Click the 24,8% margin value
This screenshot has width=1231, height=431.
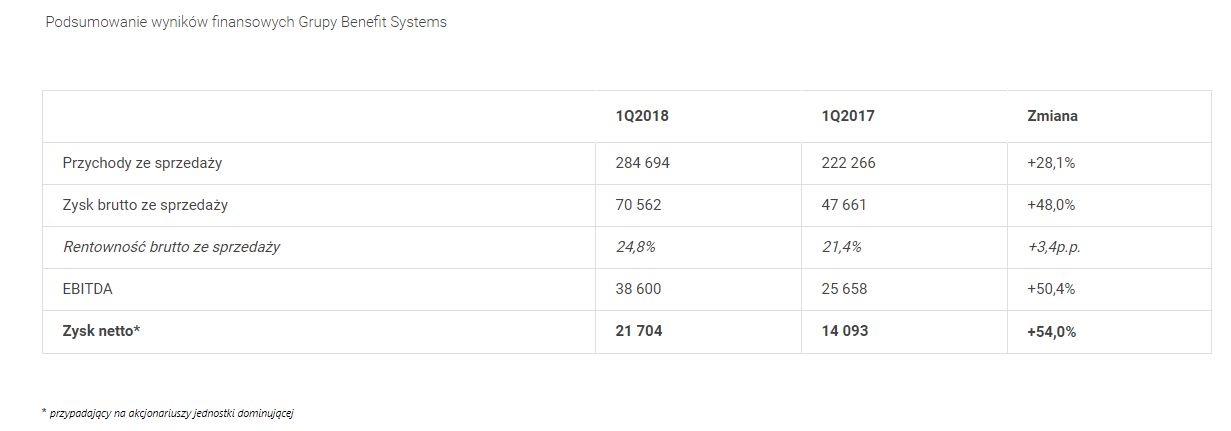(636, 247)
